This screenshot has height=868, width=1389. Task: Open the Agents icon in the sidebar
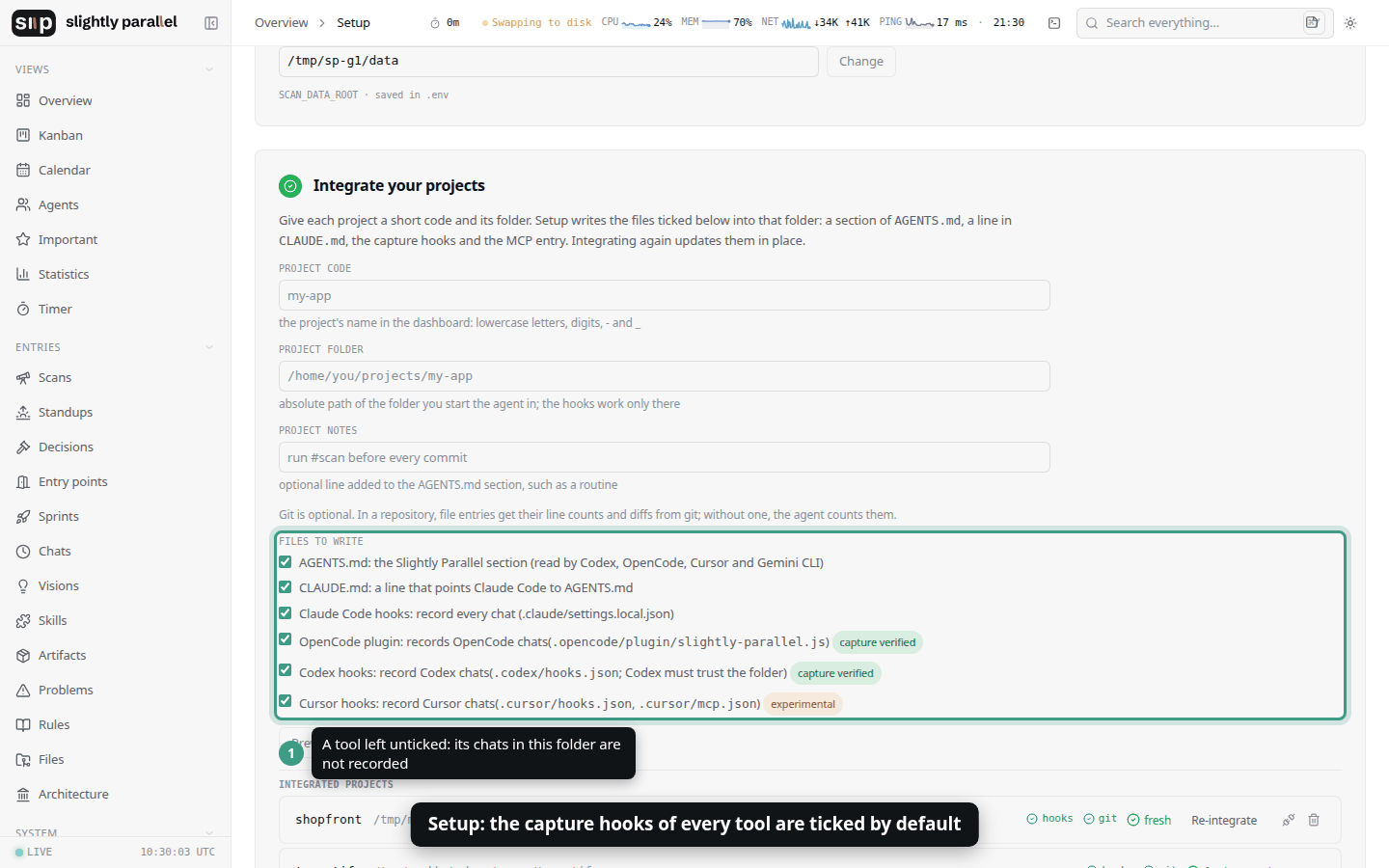click(x=23, y=204)
